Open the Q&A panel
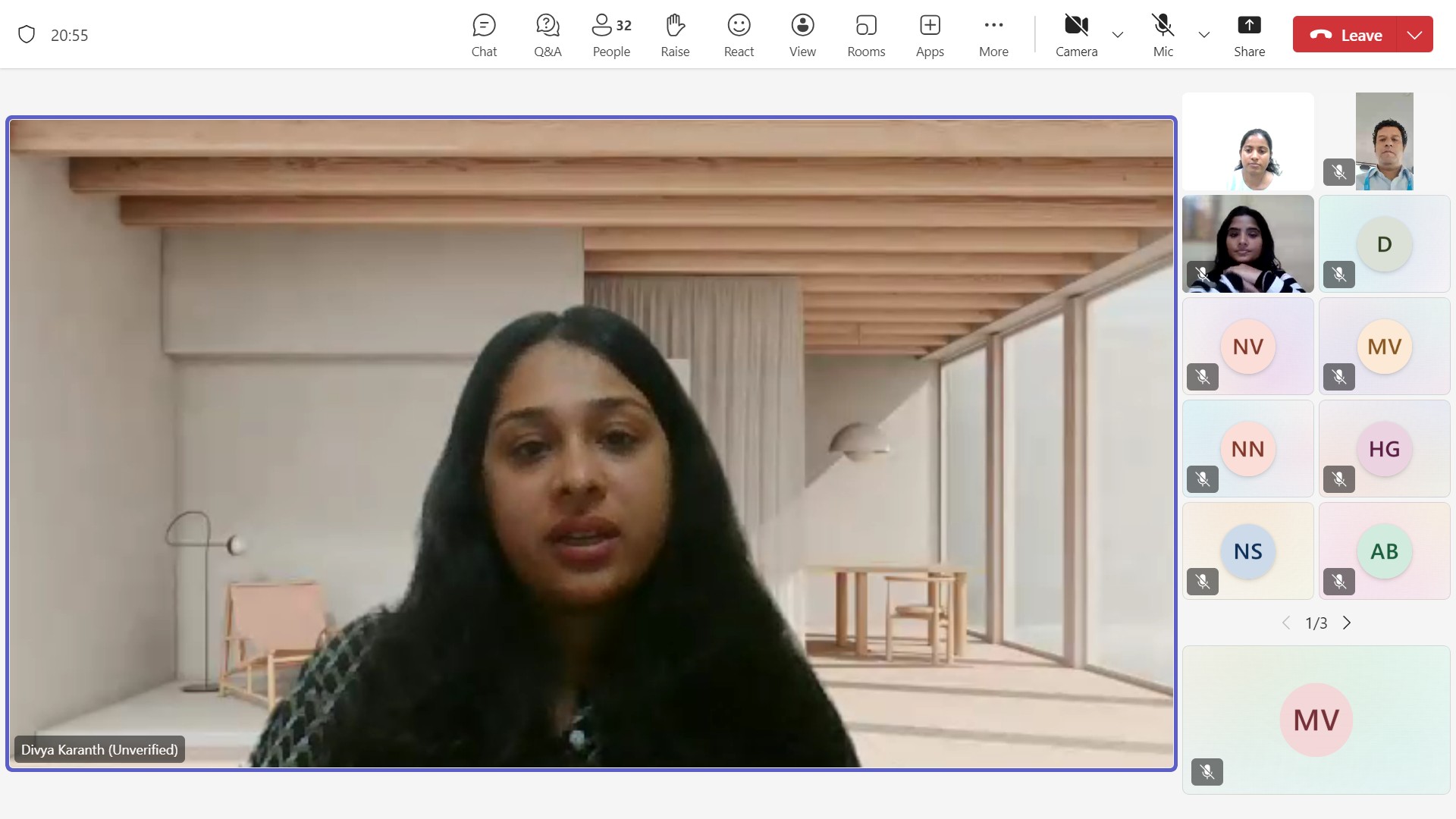Screen dimensions: 1456x819 tap(545, 33)
